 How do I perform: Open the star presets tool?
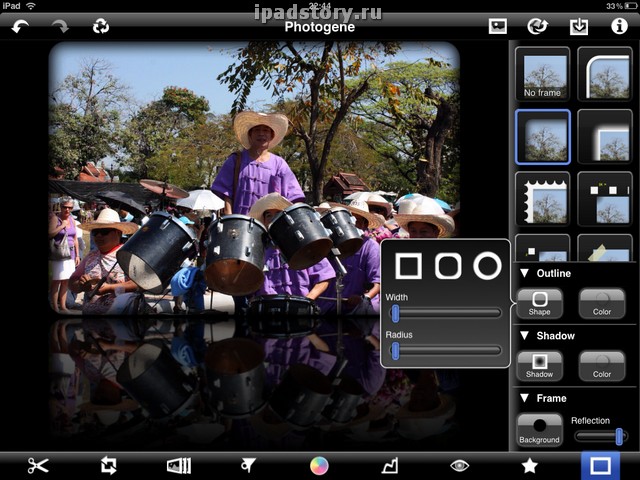(529, 465)
